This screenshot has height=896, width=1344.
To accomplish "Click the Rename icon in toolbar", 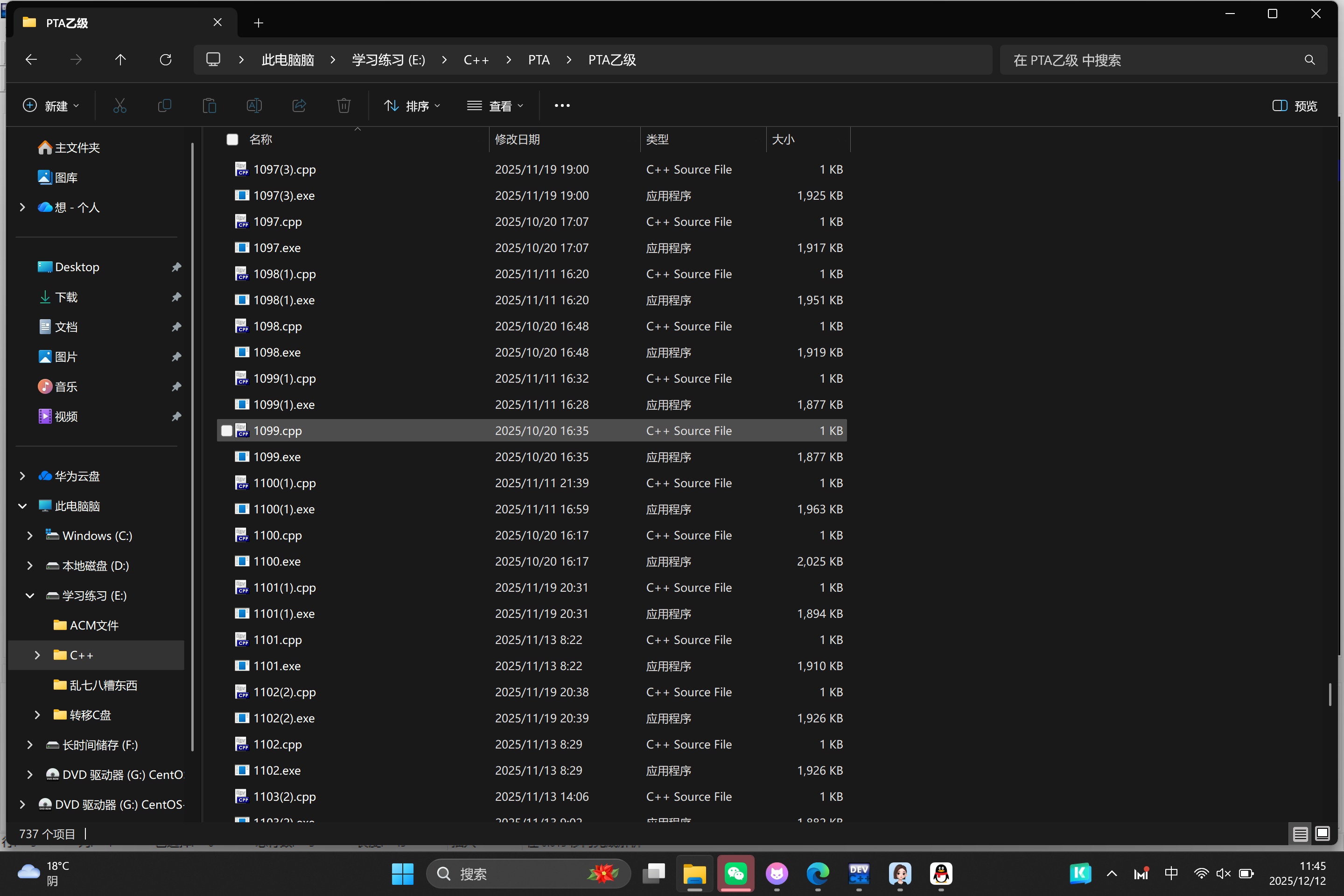I will pos(254,106).
